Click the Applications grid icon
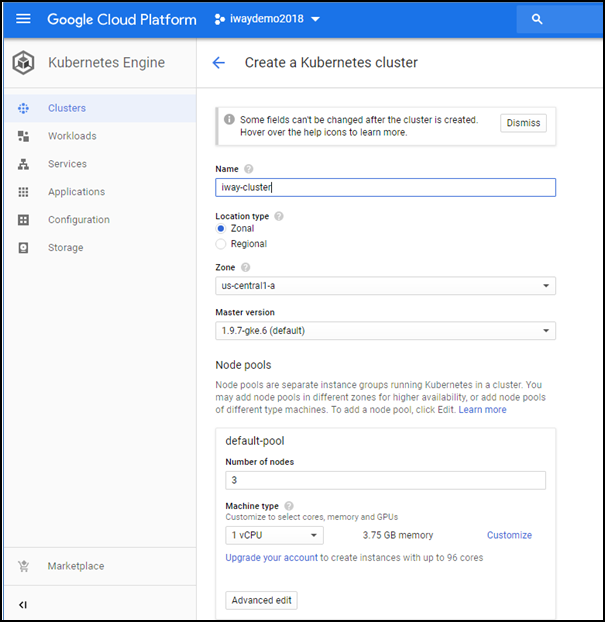This screenshot has height=622, width=605. (23, 192)
